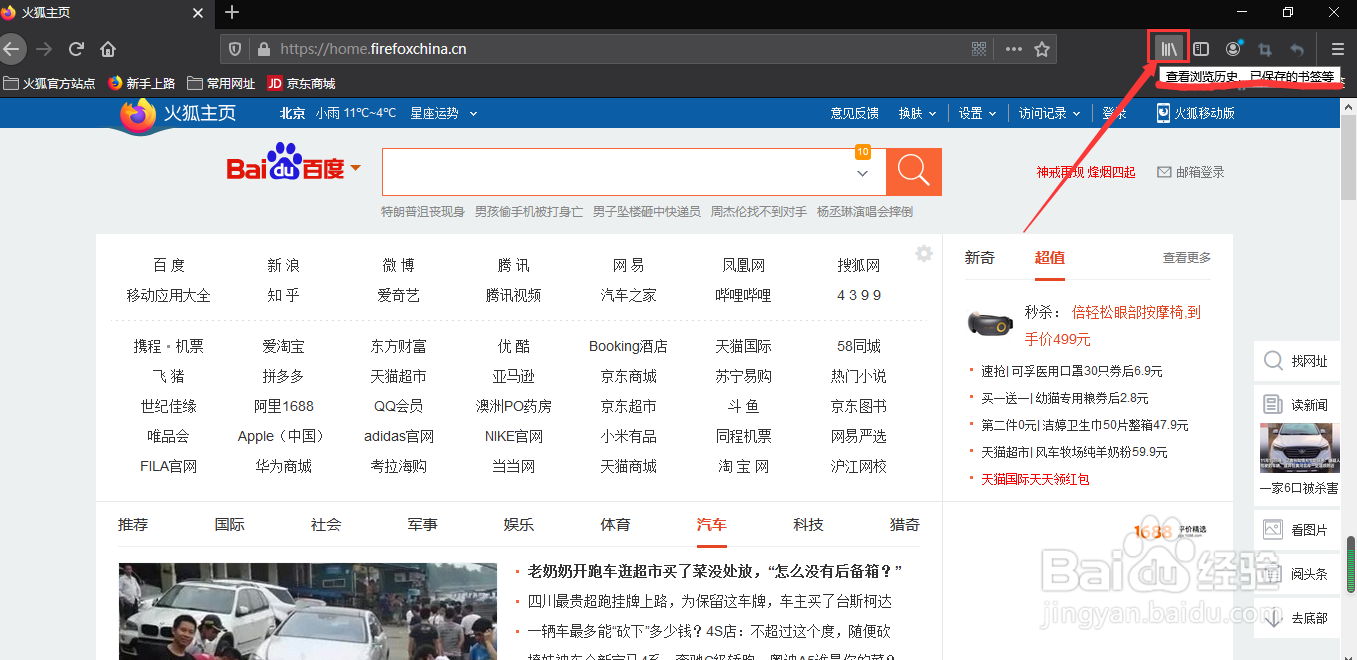Open 火狐官方站点 bookmarks folder
Viewport: 1357px width, 660px height.
coord(50,84)
